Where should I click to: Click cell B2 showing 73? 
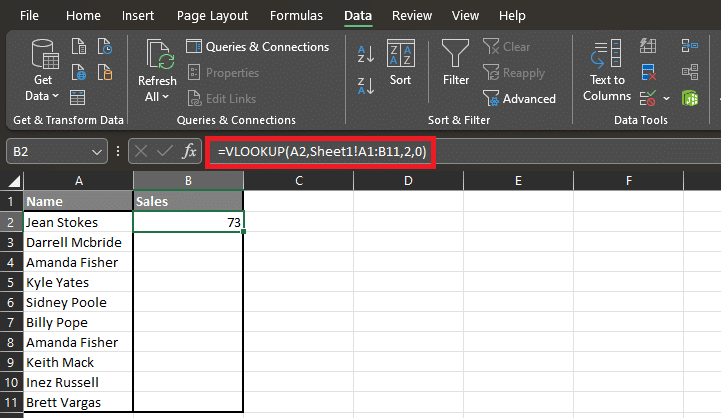click(x=188, y=222)
